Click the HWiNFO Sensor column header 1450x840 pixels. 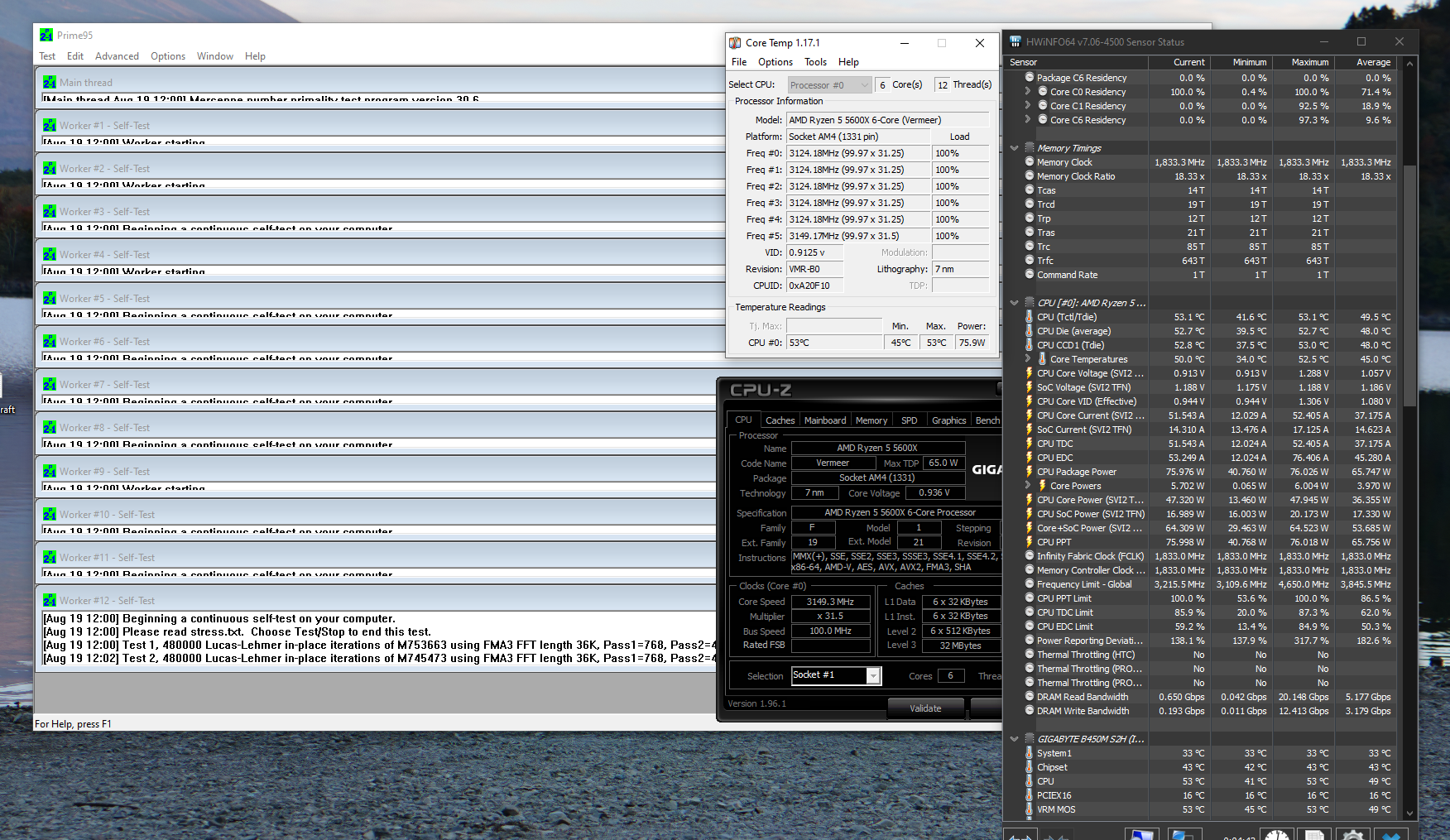tap(1076, 62)
